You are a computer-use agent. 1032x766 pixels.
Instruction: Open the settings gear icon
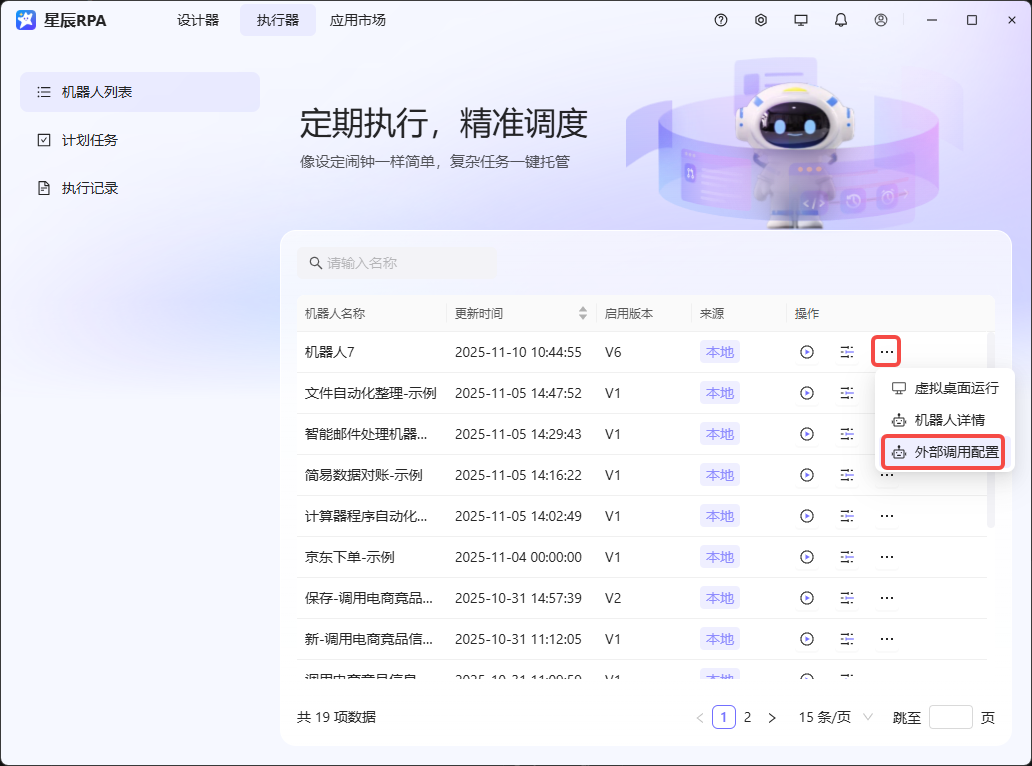pyautogui.click(x=761, y=19)
